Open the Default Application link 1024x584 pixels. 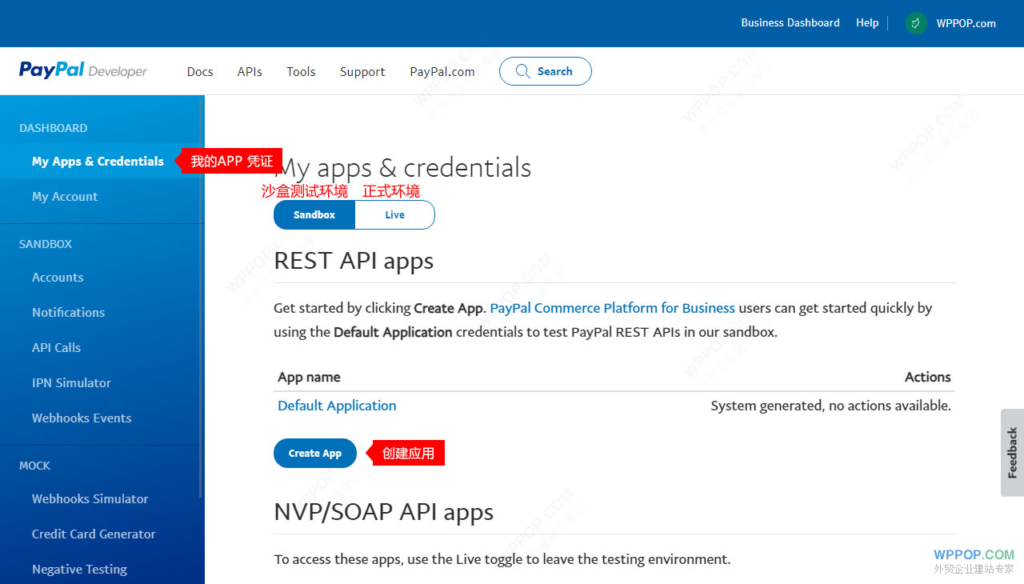[x=337, y=406]
